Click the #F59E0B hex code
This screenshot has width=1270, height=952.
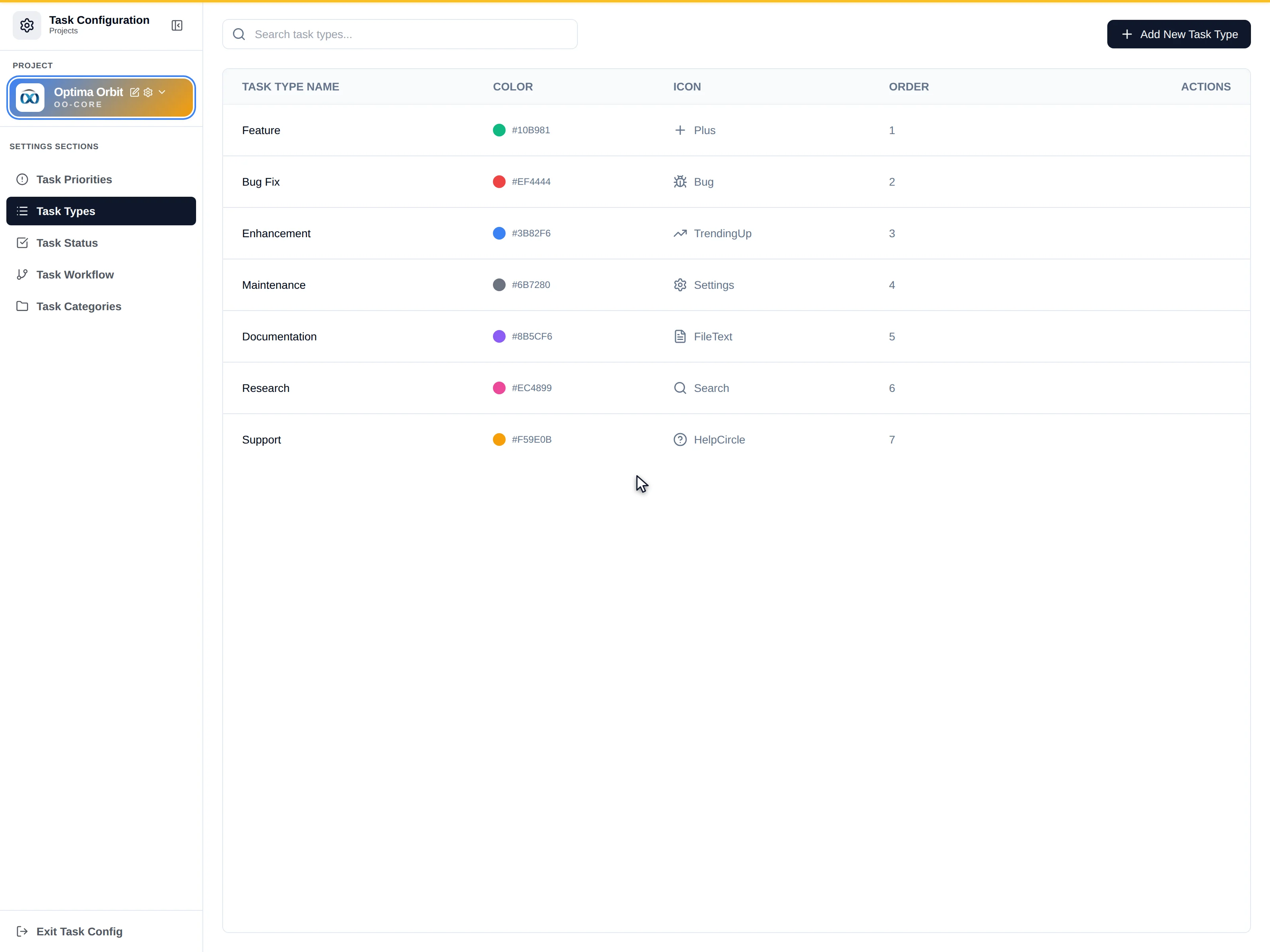[x=532, y=440]
